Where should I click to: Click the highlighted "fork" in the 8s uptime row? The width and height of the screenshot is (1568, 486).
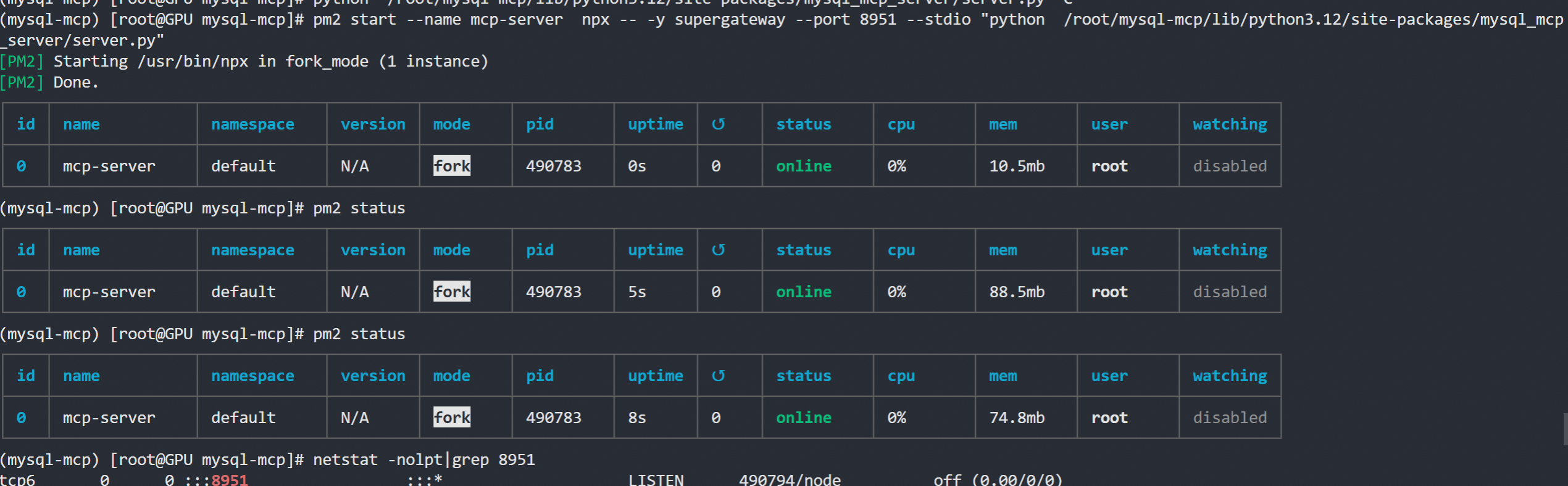(x=452, y=417)
